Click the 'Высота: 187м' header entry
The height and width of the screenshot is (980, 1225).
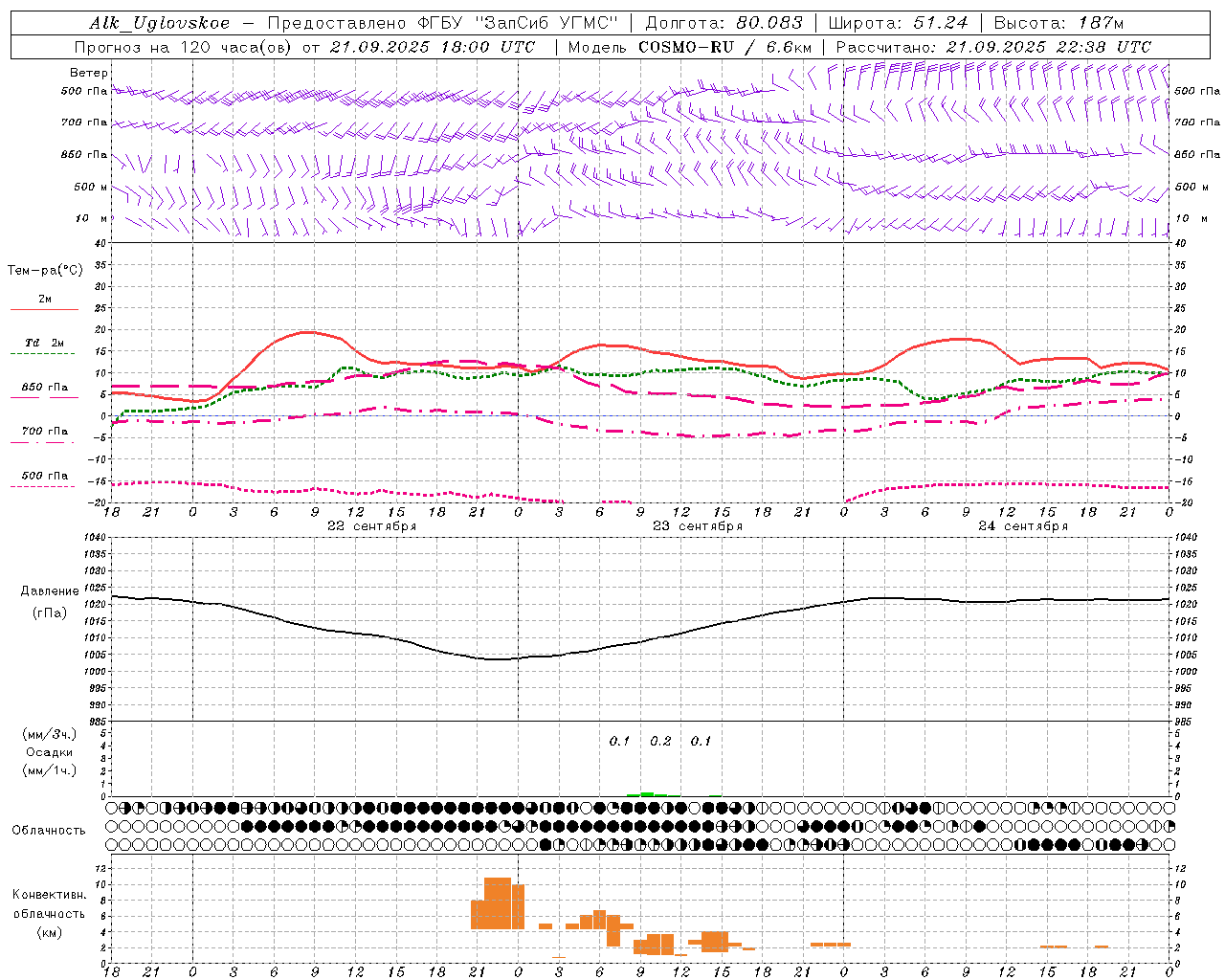coord(1058,23)
